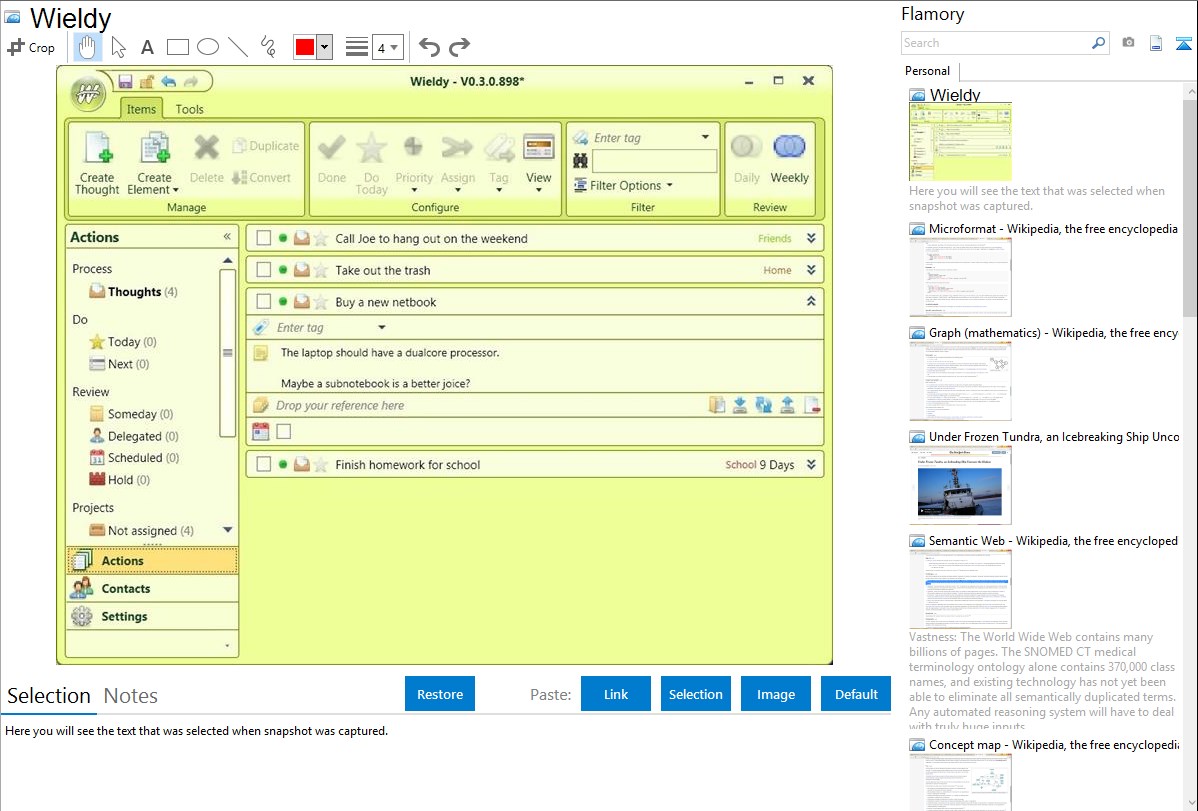1198x811 pixels.
Task: Click the Paste Selection button
Action: coord(695,694)
